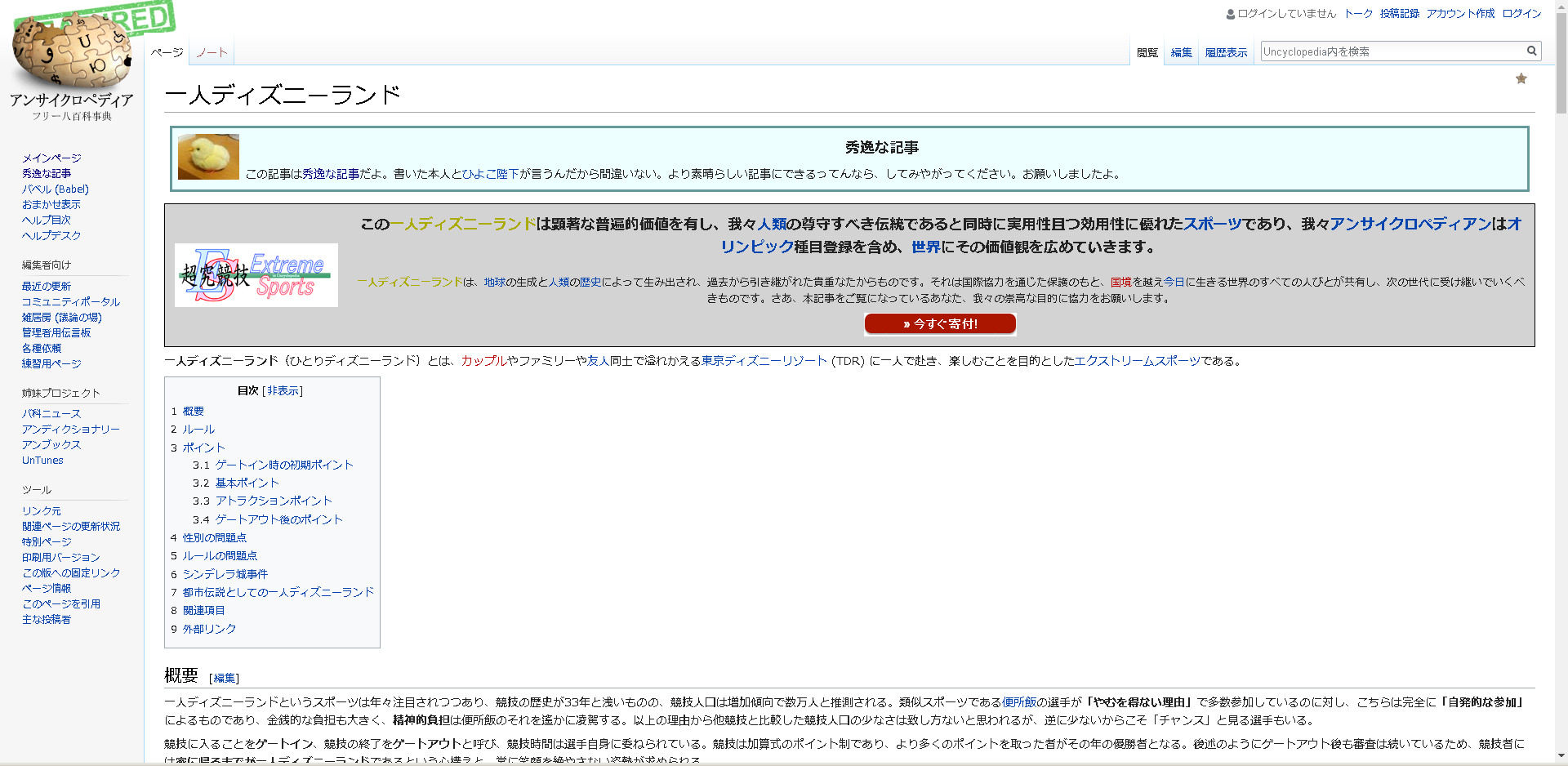Open 印刷用バージョン link
Image resolution: width=1568 pixels, height=766 pixels.
tap(61, 557)
